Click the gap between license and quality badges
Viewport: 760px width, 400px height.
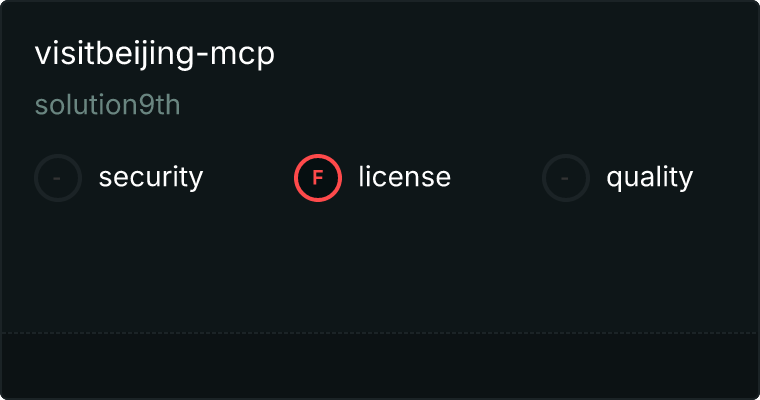(496, 178)
